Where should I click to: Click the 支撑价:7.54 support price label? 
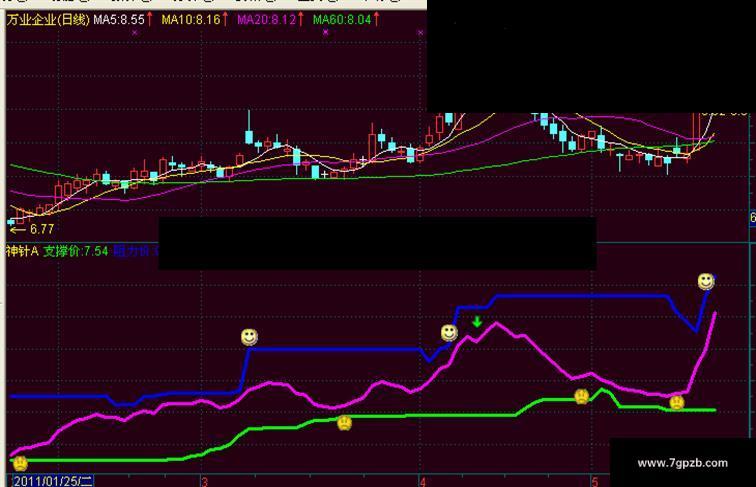point(76,251)
